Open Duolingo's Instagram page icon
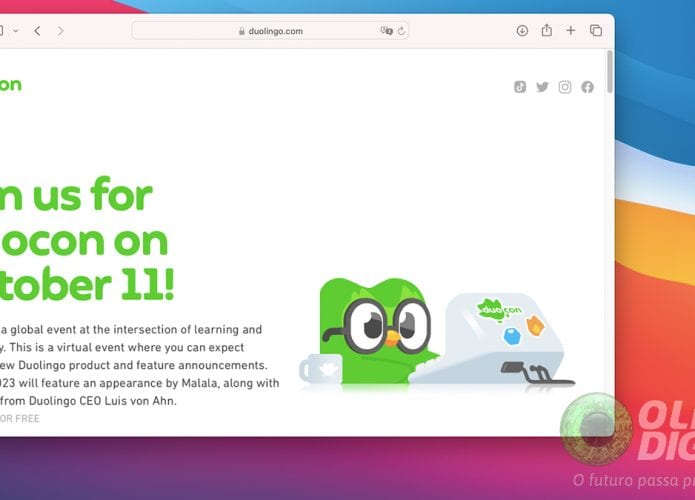The height and width of the screenshot is (500, 695). (x=565, y=87)
